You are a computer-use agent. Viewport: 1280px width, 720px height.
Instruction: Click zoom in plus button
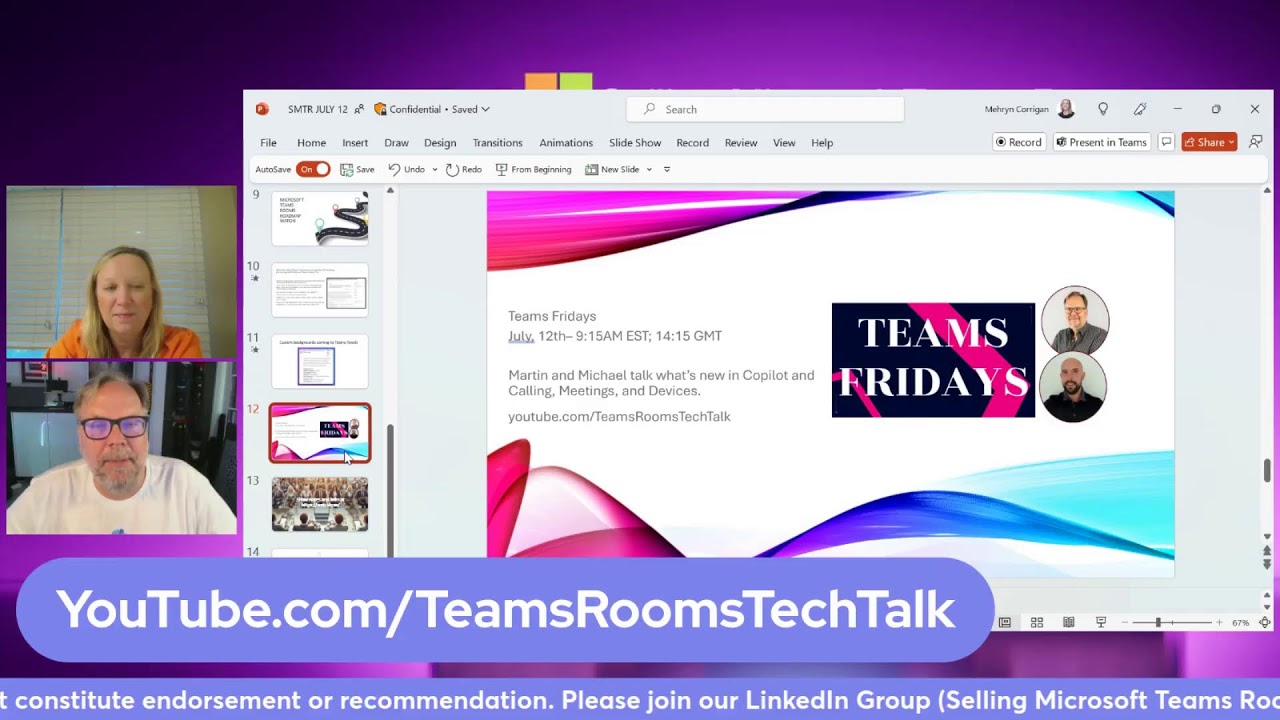[x=1219, y=623]
